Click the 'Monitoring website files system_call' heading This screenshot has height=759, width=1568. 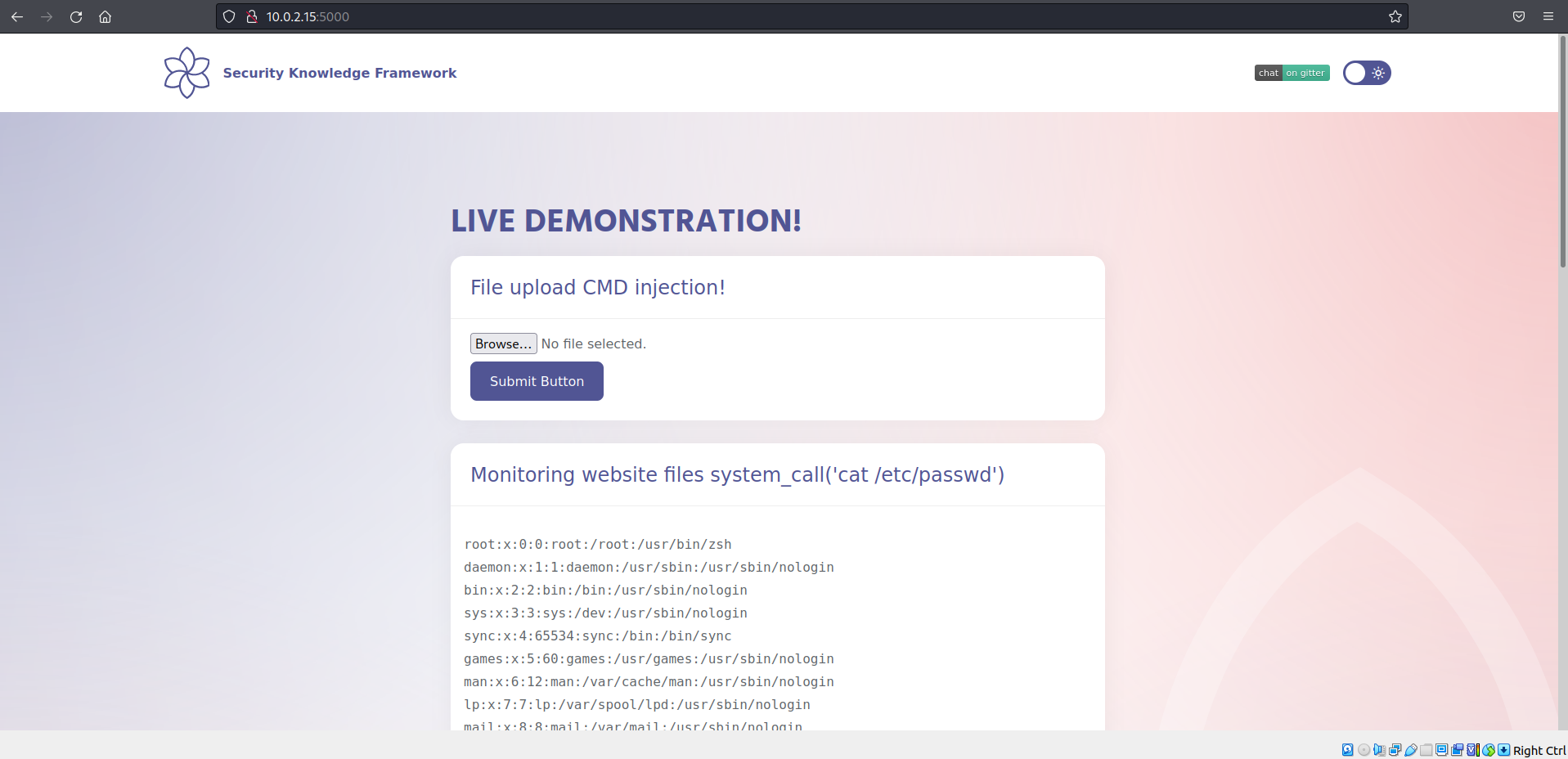click(x=737, y=474)
